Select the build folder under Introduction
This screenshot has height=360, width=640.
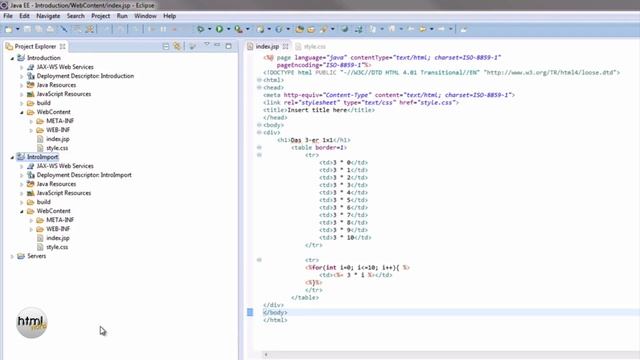[x=43, y=103]
